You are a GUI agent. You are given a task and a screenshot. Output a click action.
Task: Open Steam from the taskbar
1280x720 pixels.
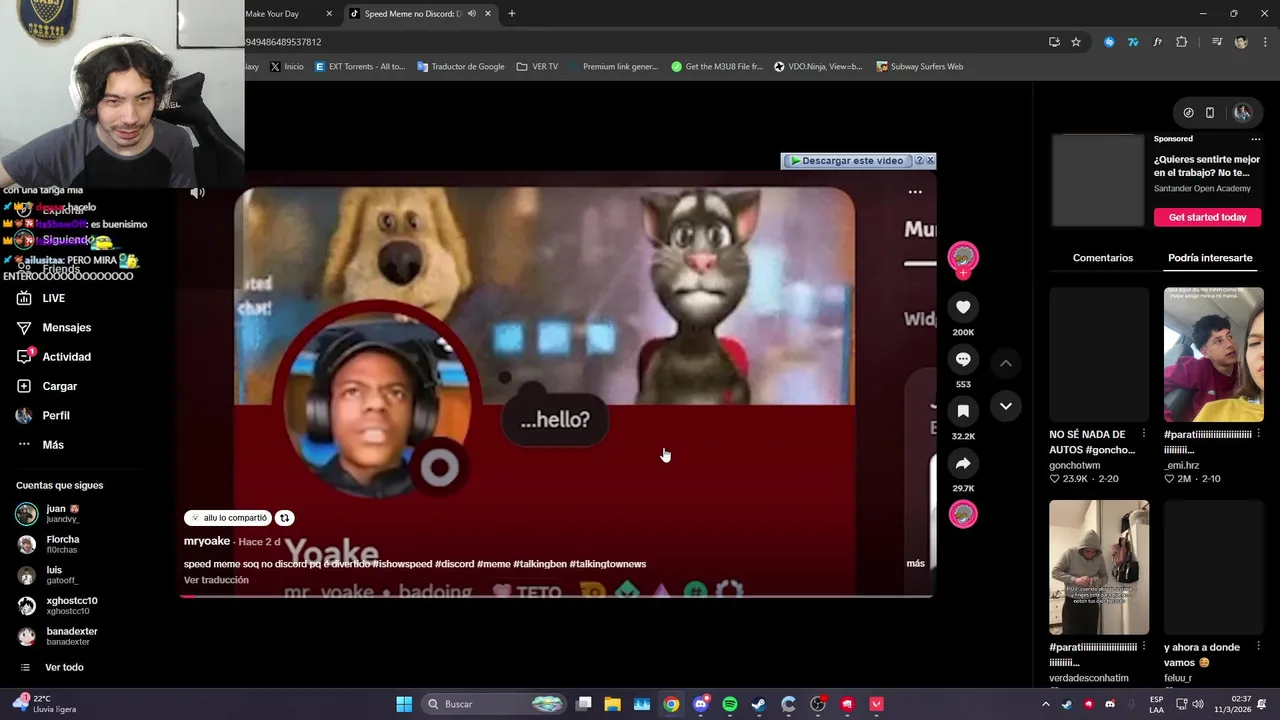point(759,704)
